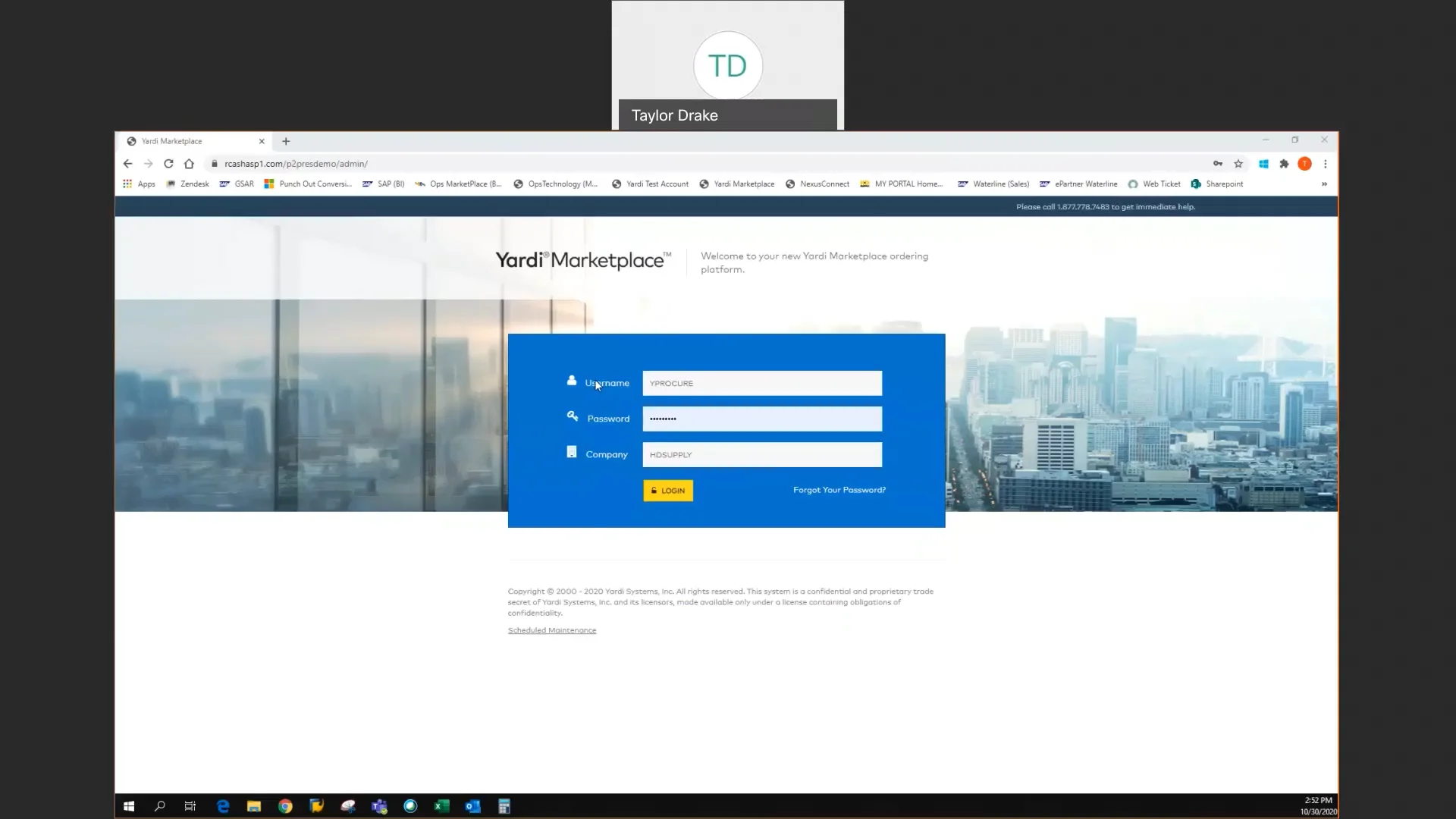Click the browser reload icon
1456x819 pixels.
tap(168, 164)
